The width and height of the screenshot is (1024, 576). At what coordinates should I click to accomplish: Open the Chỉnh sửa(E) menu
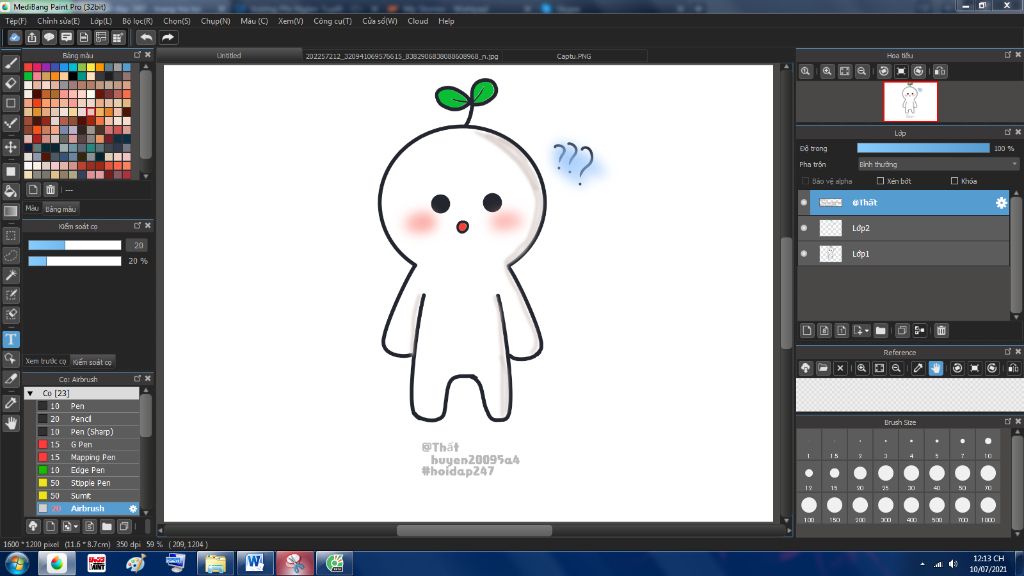[x=58, y=21]
